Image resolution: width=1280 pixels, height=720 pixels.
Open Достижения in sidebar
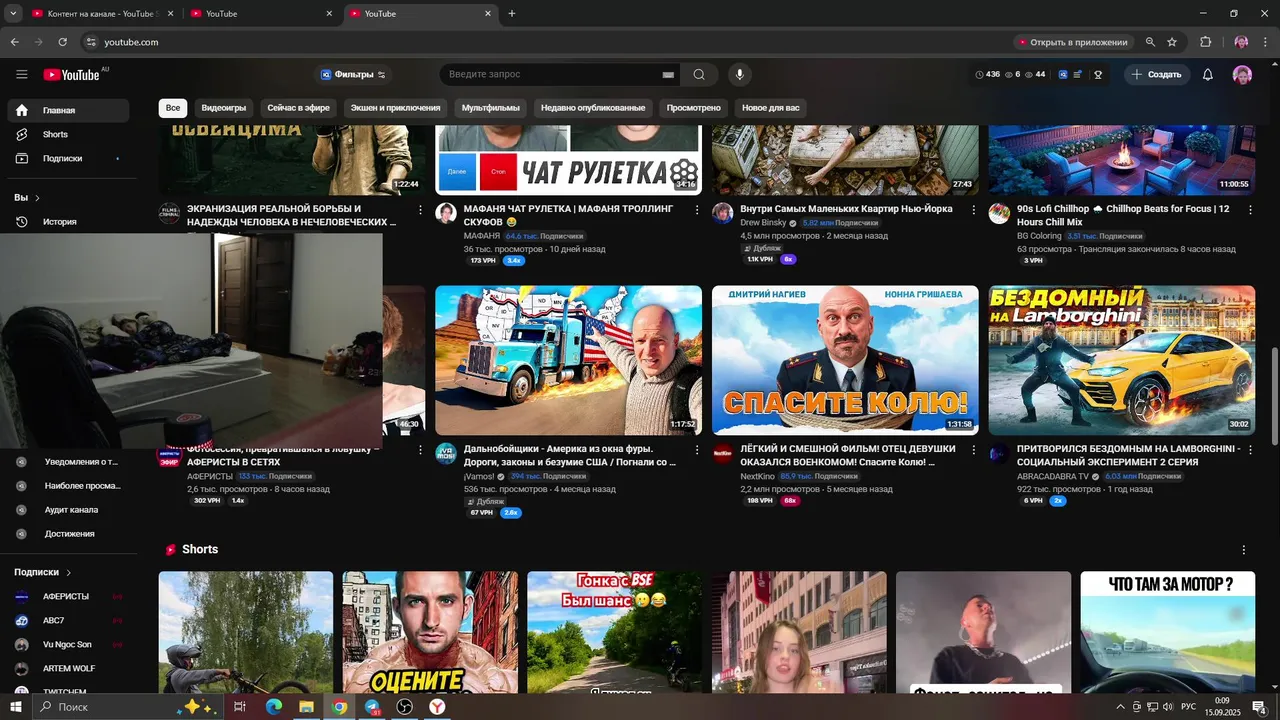coord(68,534)
